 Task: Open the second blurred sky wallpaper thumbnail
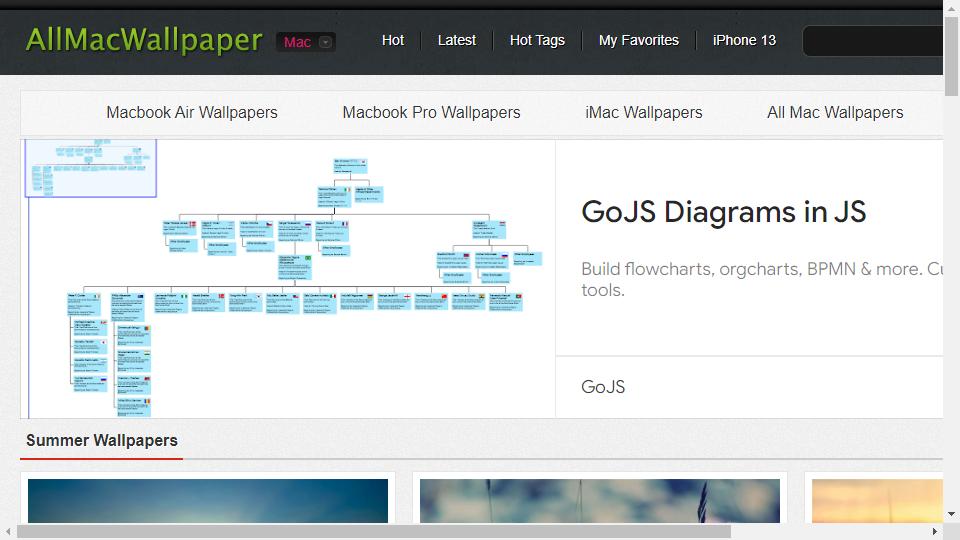600,501
